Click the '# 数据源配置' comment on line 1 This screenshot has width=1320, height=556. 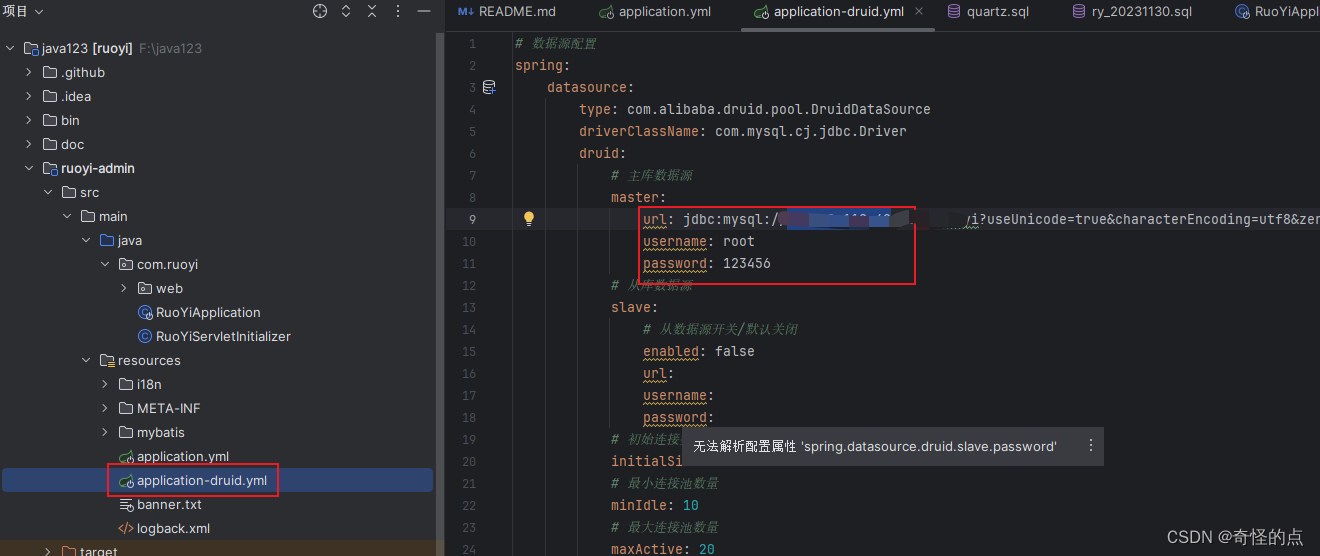(556, 43)
